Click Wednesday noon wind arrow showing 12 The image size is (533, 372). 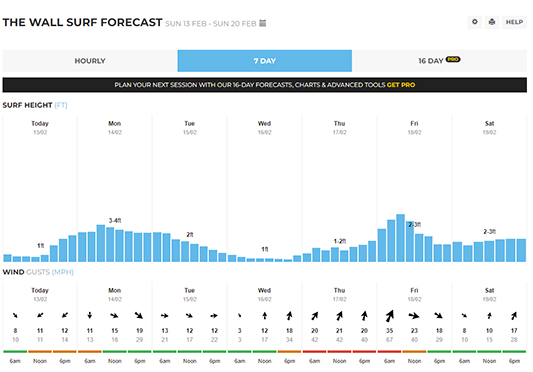(264, 316)
